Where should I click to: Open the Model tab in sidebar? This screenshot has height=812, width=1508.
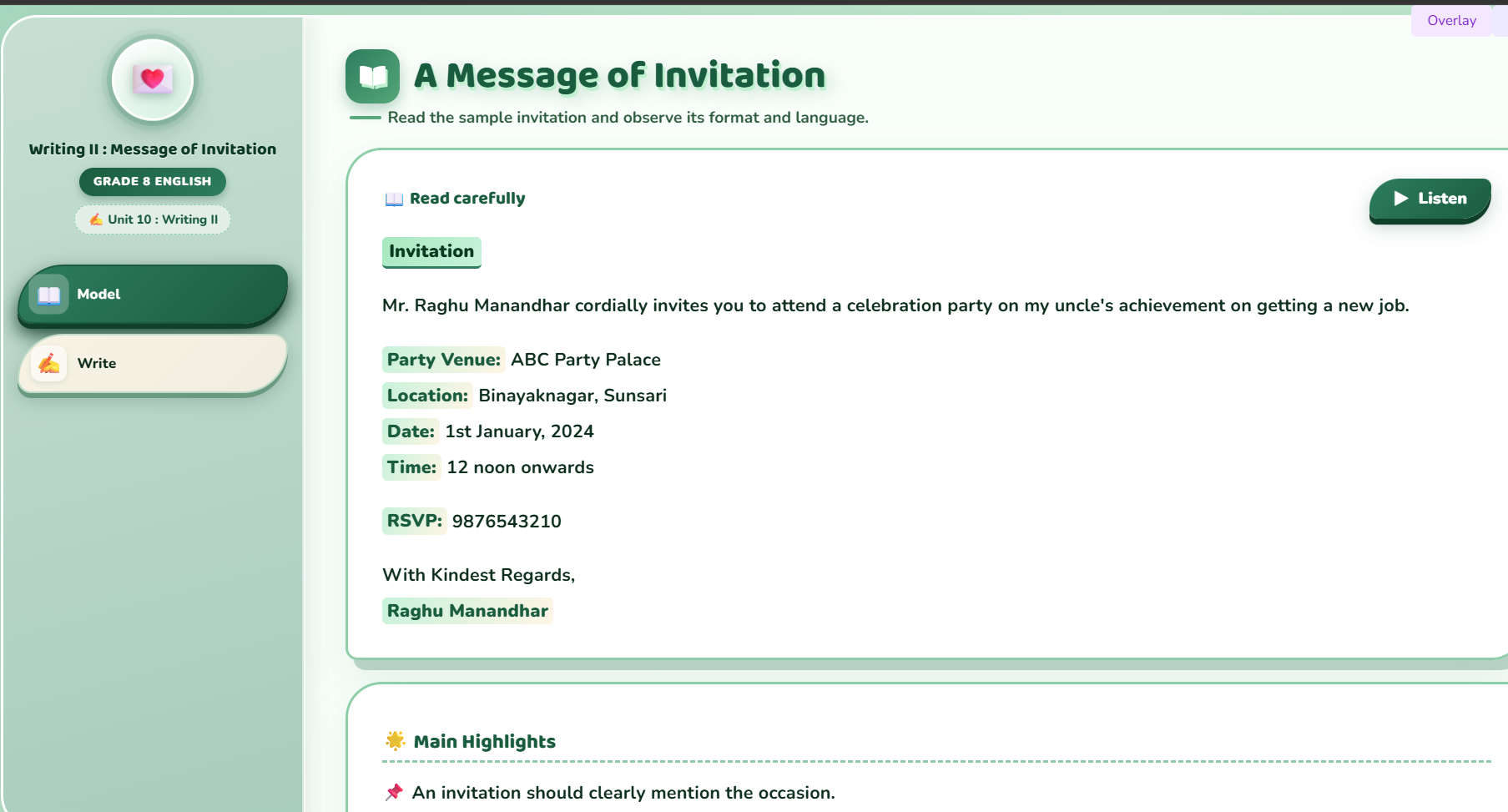(x=153, y=295)
